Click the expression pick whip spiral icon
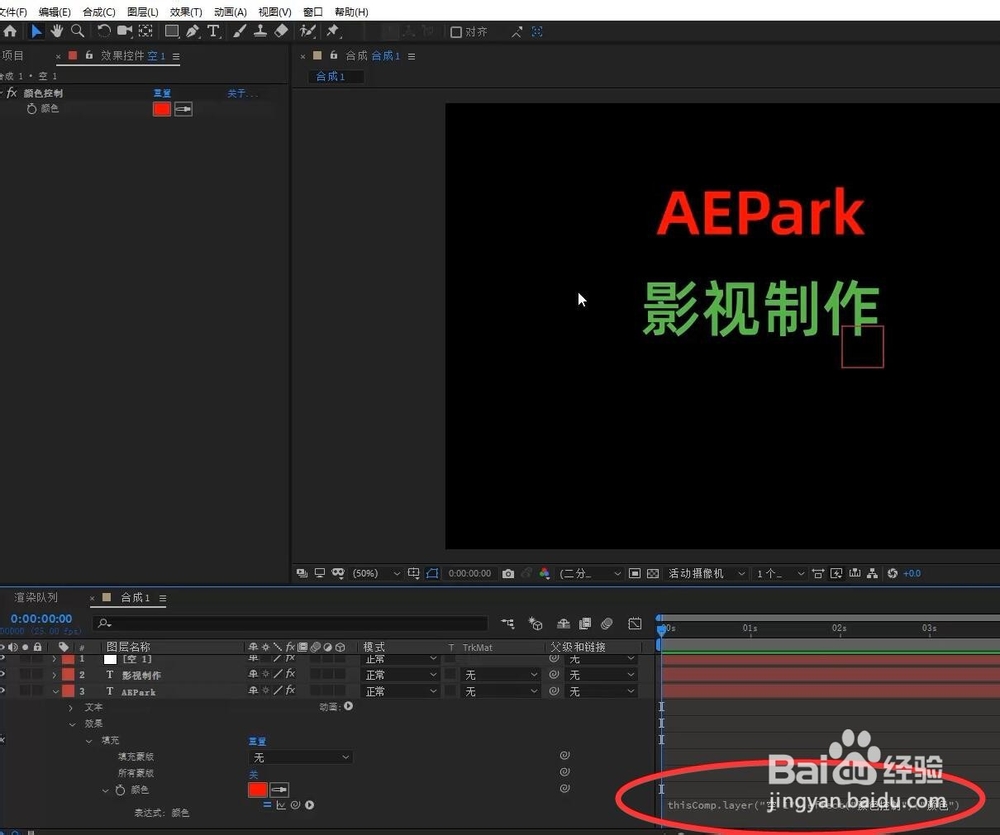The image size is (1000, 835). 295,805
